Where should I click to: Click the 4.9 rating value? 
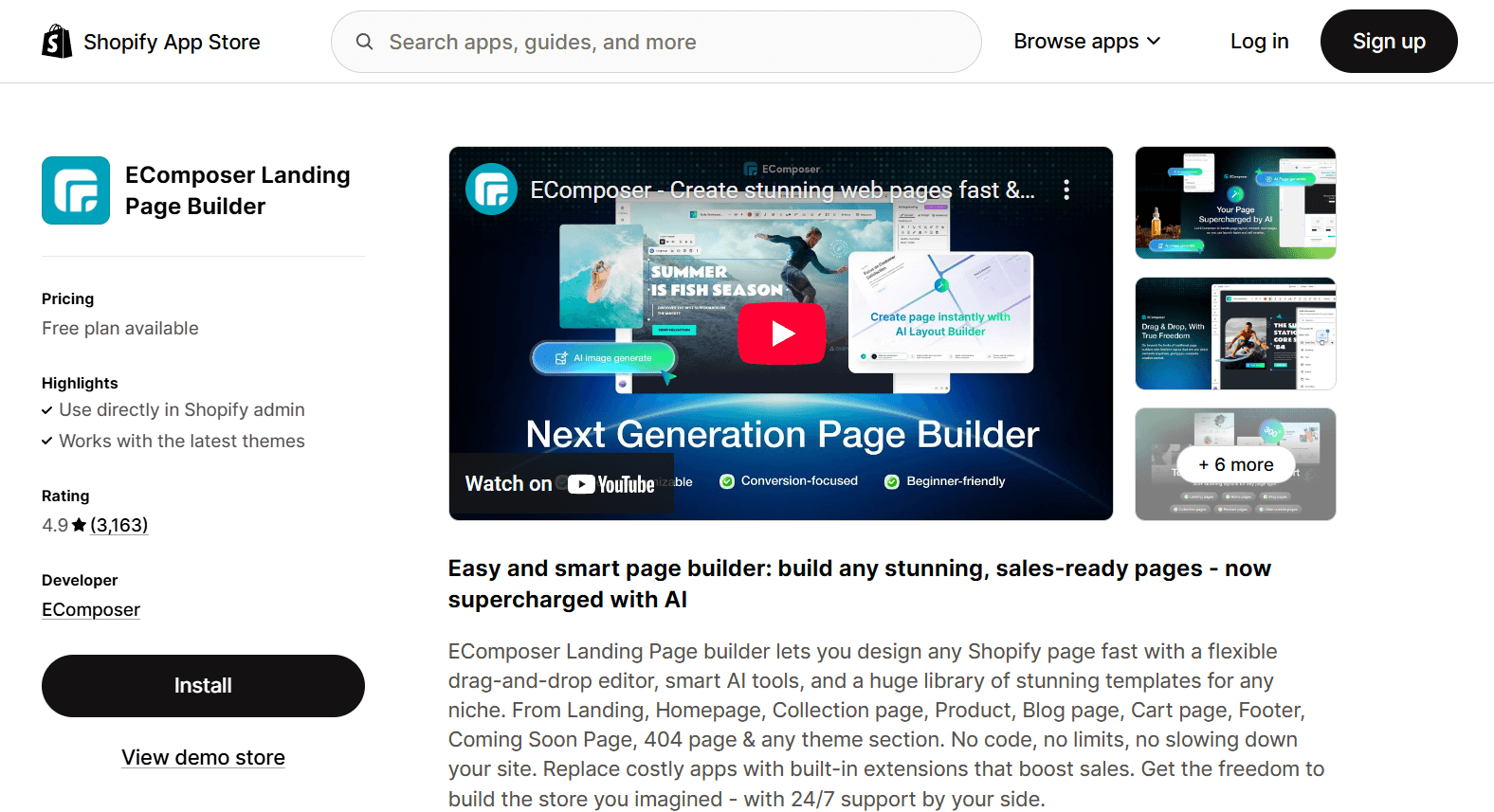pos(55,525)
